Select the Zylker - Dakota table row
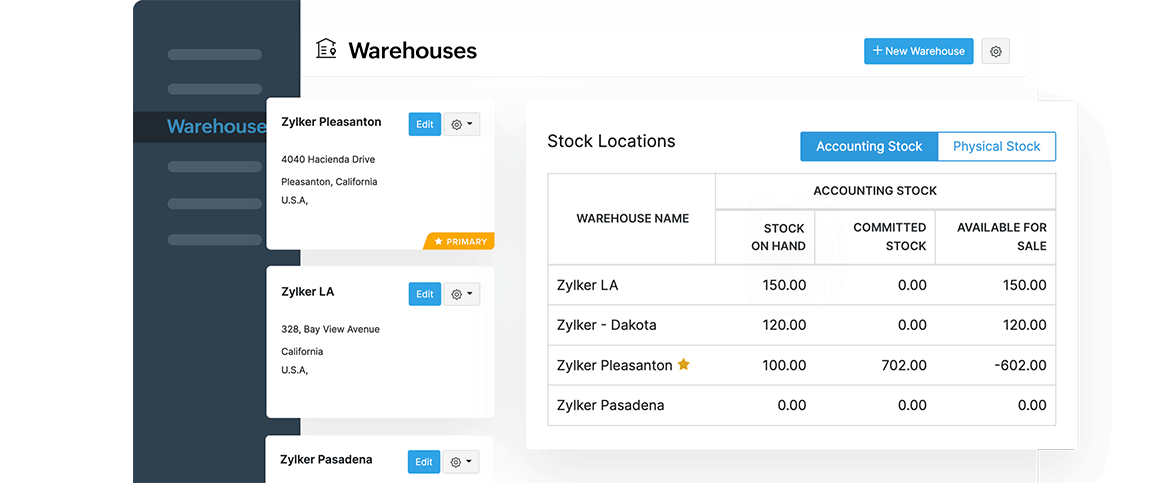The image size is (1170, 483). coord(801,325)
